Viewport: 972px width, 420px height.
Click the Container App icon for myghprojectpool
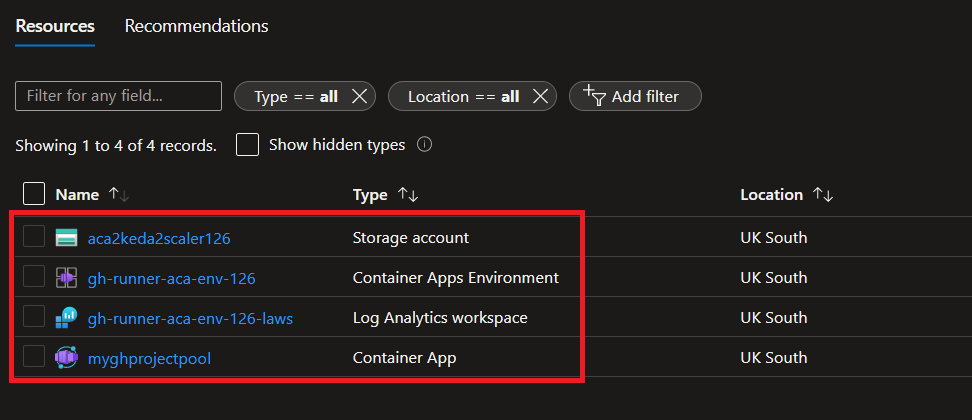(x=66, y=357)
